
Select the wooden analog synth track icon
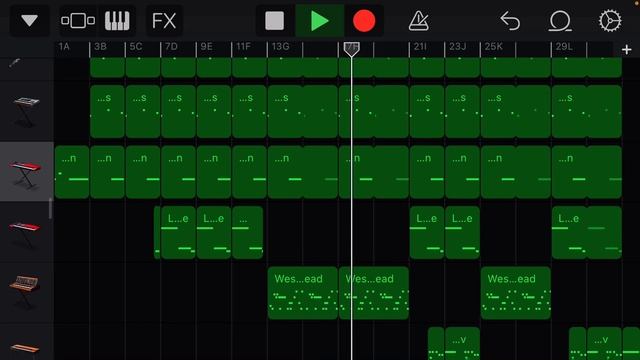(x=24, y=292)
